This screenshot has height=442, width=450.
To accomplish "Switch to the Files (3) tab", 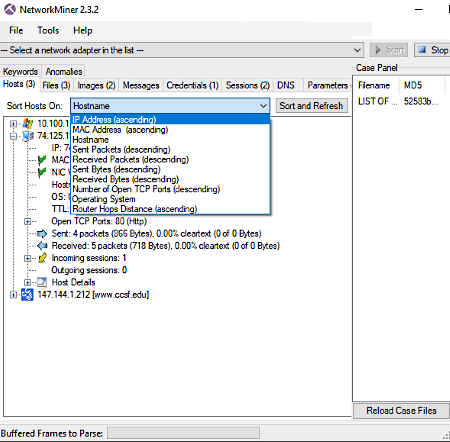I will coord(56,86).
